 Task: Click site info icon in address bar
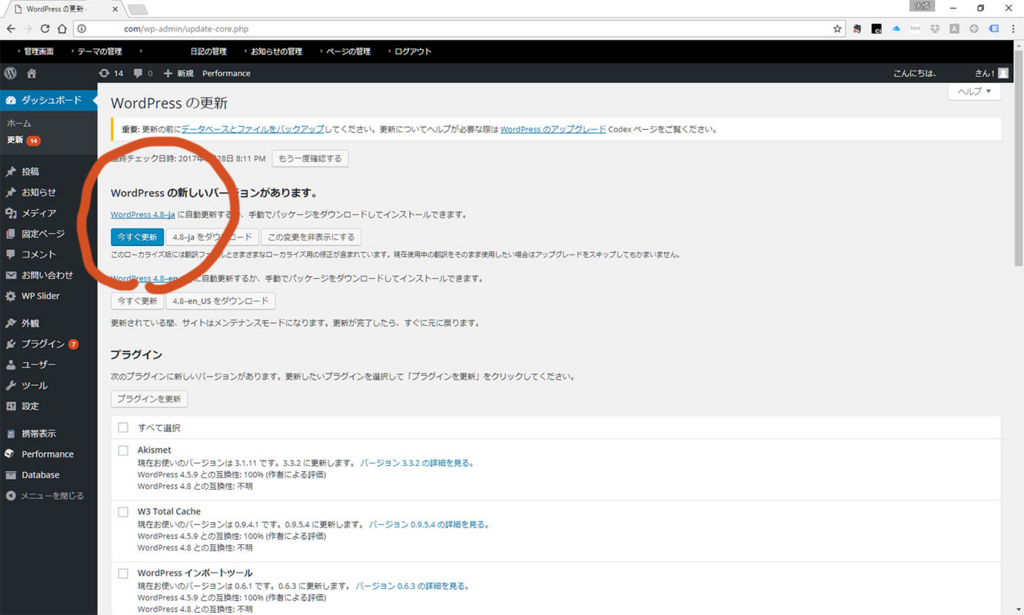82,29
